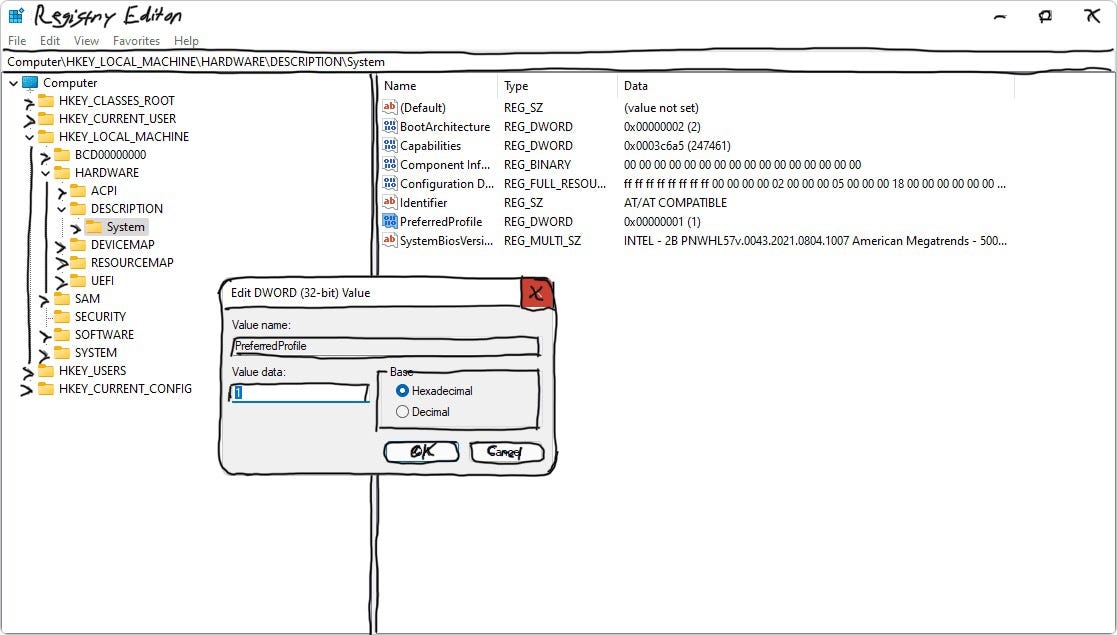Select the Decimal base option
1117x635 pixels.
pos(402,411)
